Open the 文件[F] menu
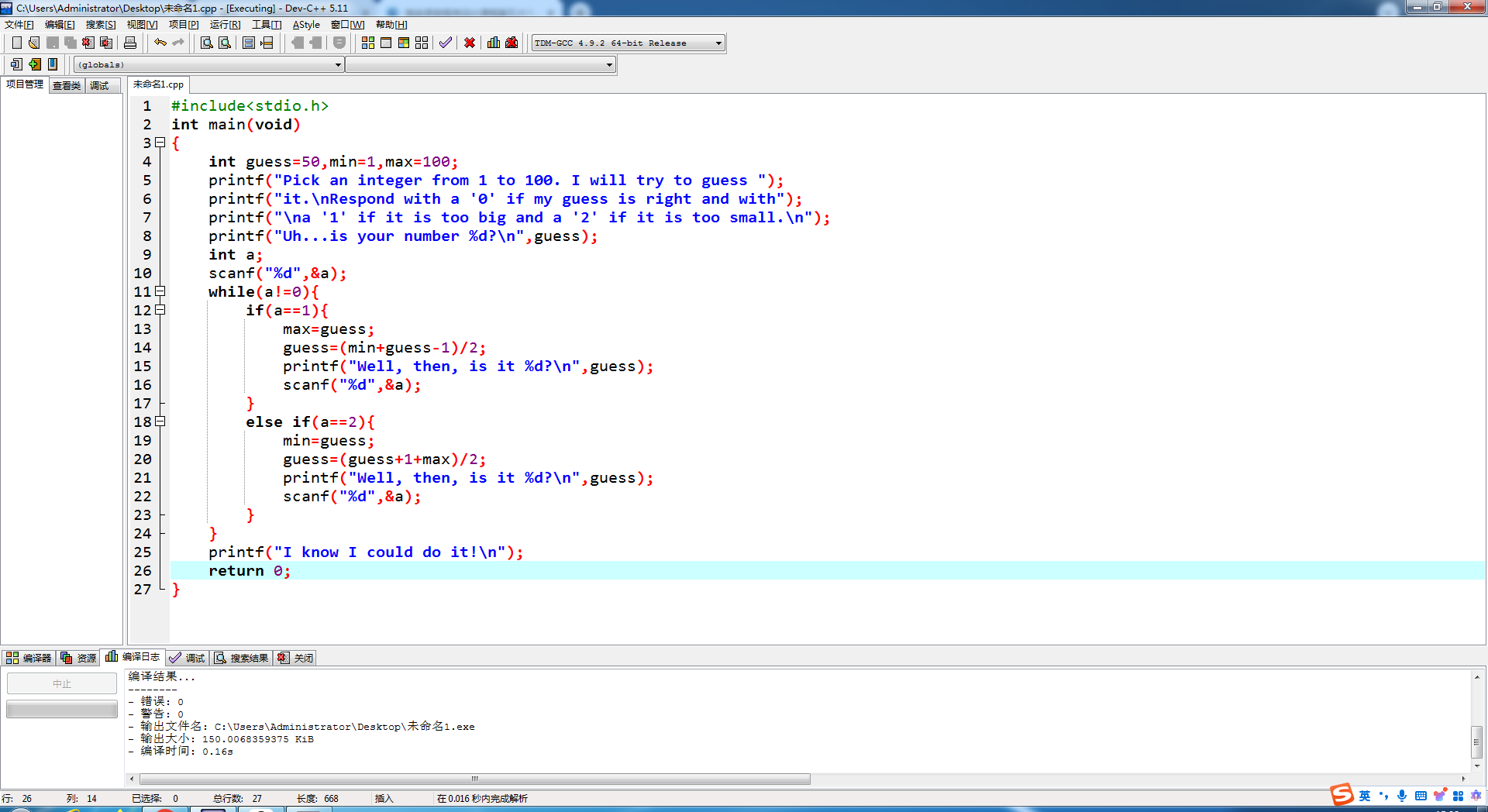Viewport: 1488px width, 812px height. (19, 25)
